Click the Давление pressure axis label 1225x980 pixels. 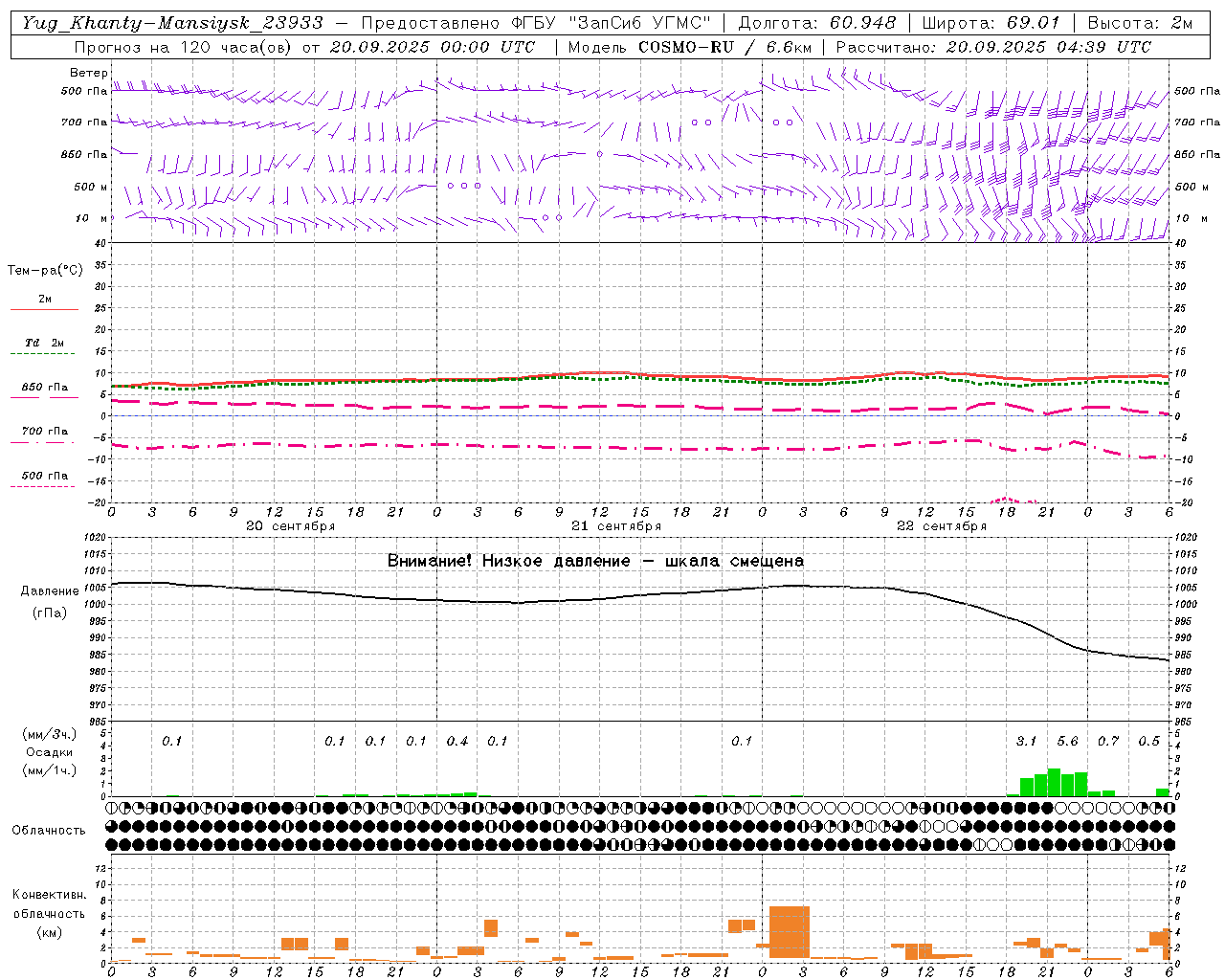(50, 591)
